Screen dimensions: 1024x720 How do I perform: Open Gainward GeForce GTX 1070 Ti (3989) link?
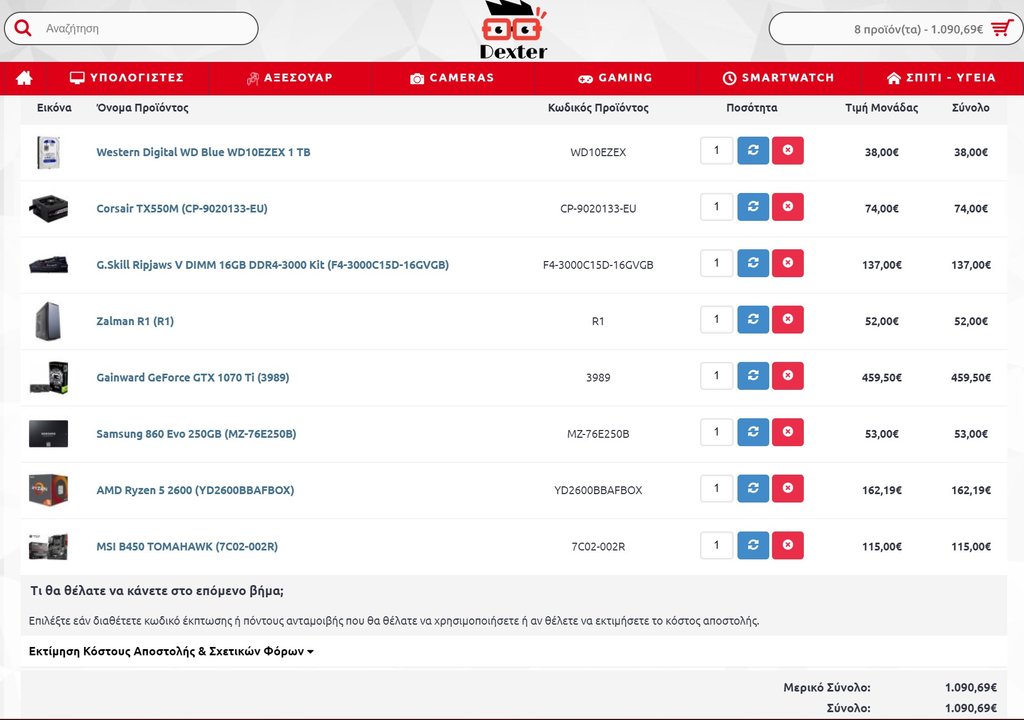click(x=193, y=377)
